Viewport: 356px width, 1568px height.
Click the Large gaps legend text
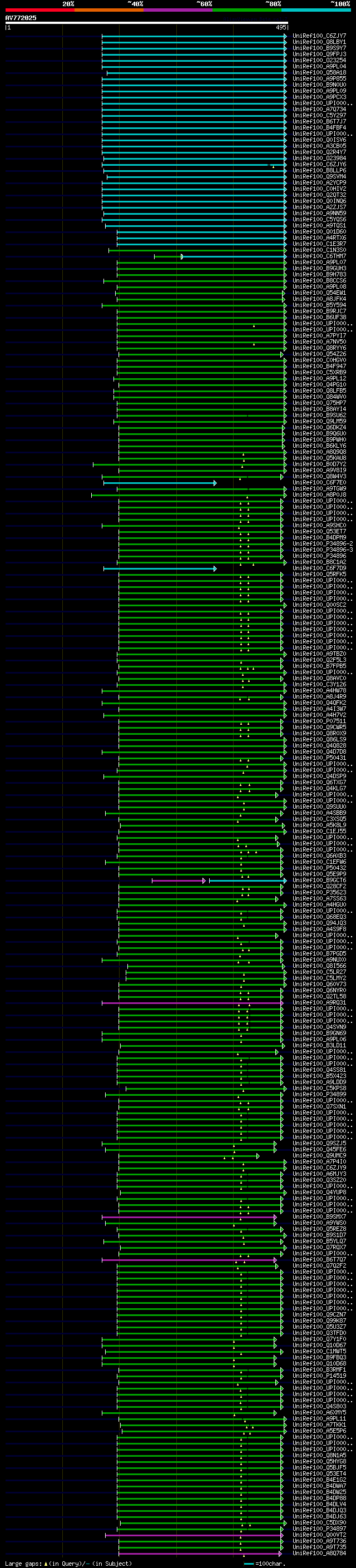68,1564
